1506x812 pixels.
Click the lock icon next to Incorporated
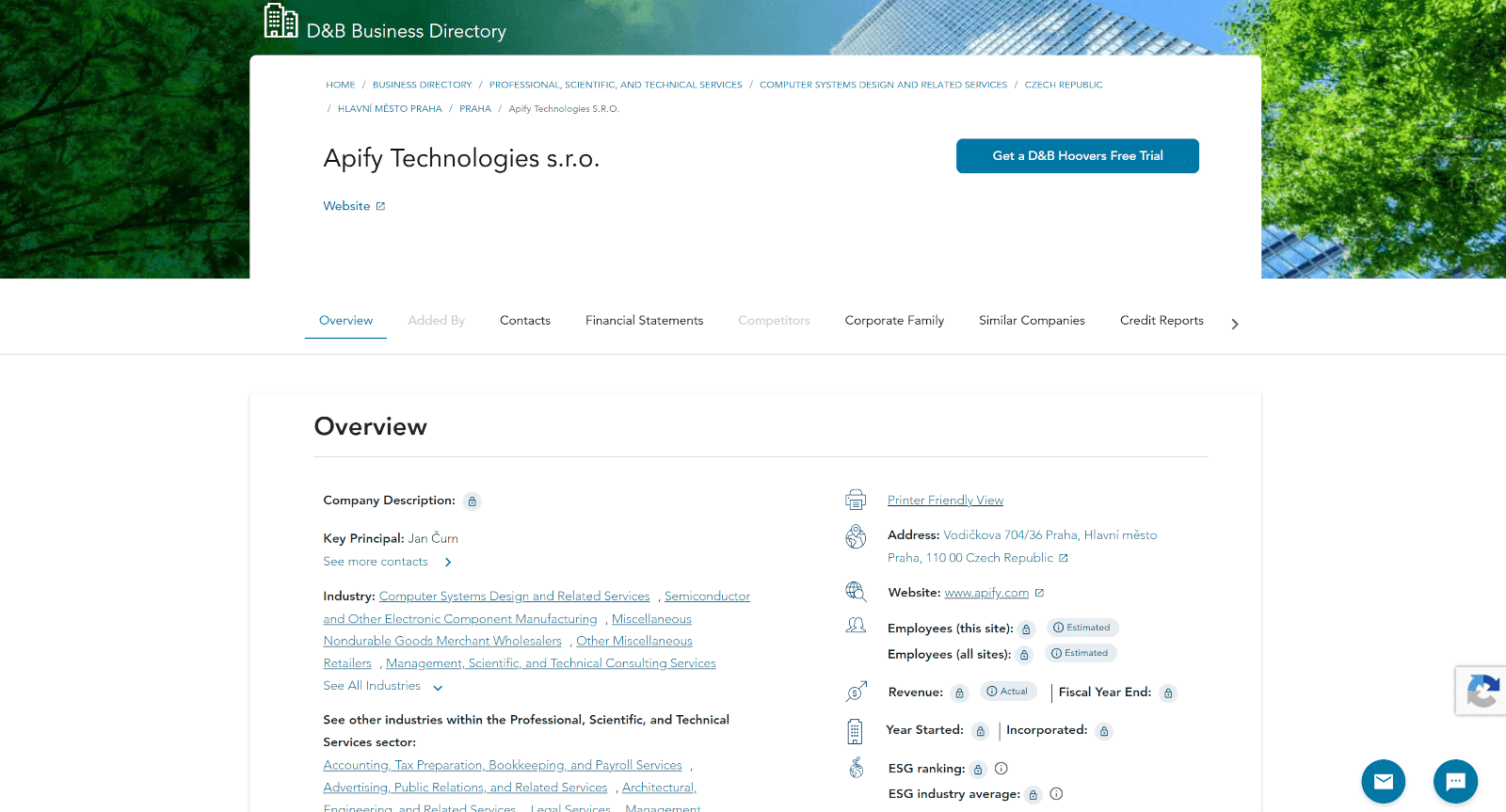(x=1104, y=731)
